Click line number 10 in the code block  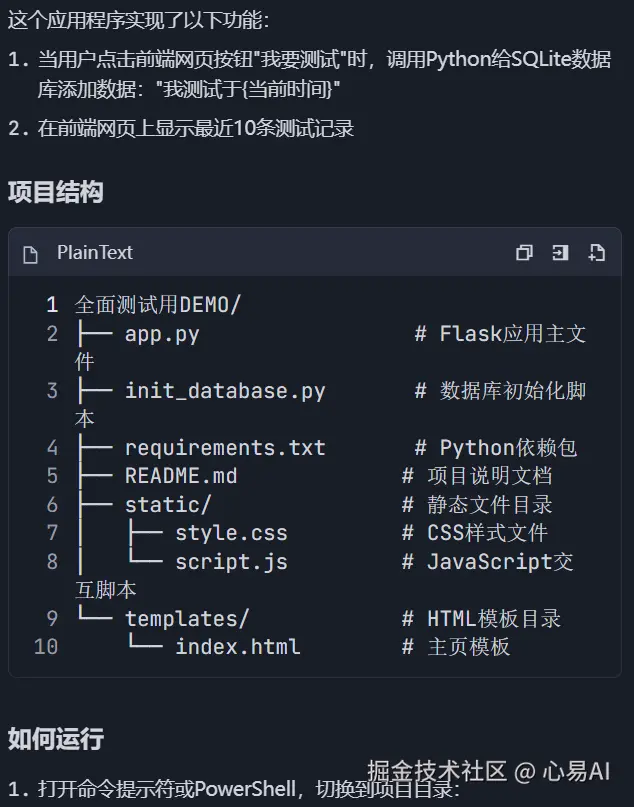point(45,646)
